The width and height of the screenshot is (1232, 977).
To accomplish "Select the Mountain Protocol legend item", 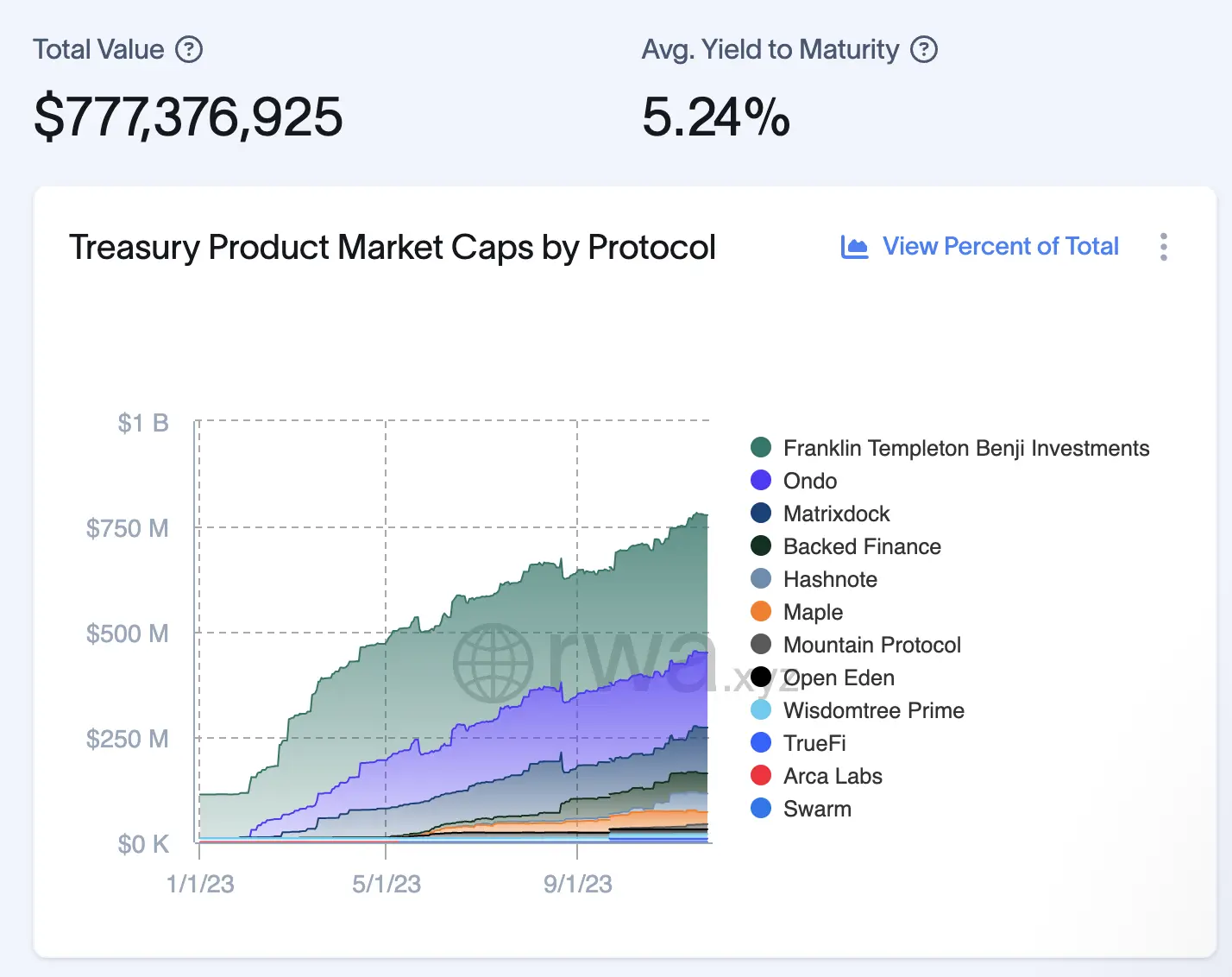I will point(871,645).
